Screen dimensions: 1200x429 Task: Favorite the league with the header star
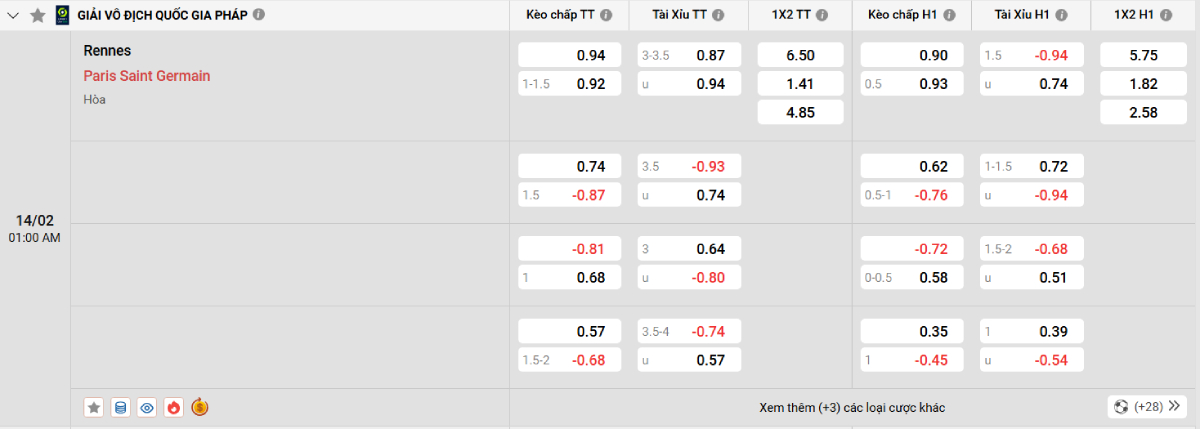38,15
